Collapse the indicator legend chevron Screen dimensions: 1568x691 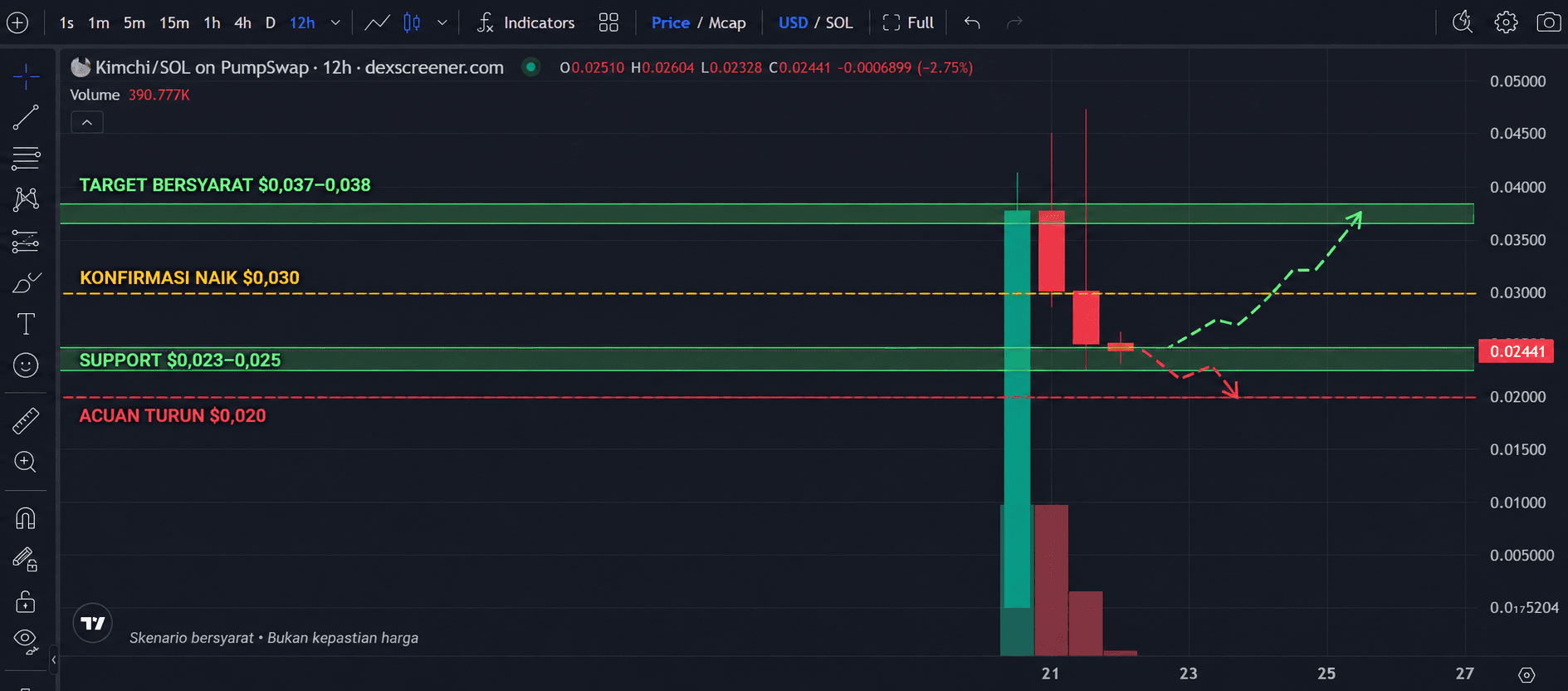click(87, 122)
